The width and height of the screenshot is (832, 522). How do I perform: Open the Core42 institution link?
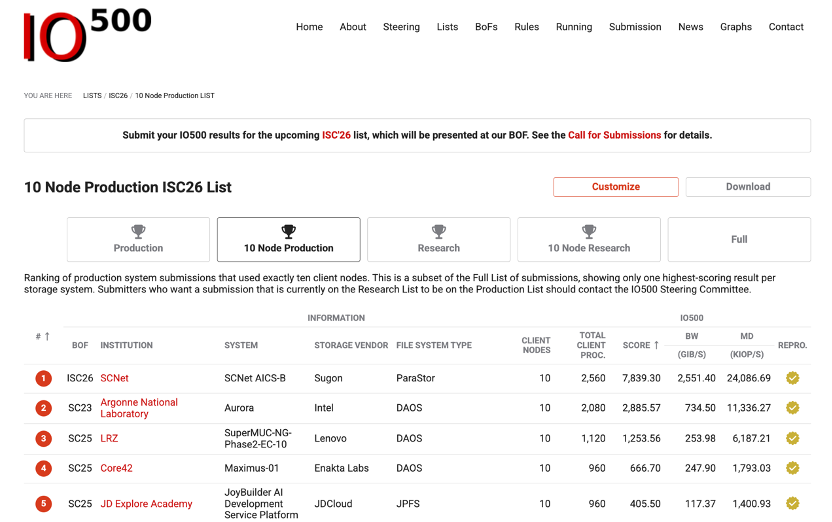click(116, 468)
